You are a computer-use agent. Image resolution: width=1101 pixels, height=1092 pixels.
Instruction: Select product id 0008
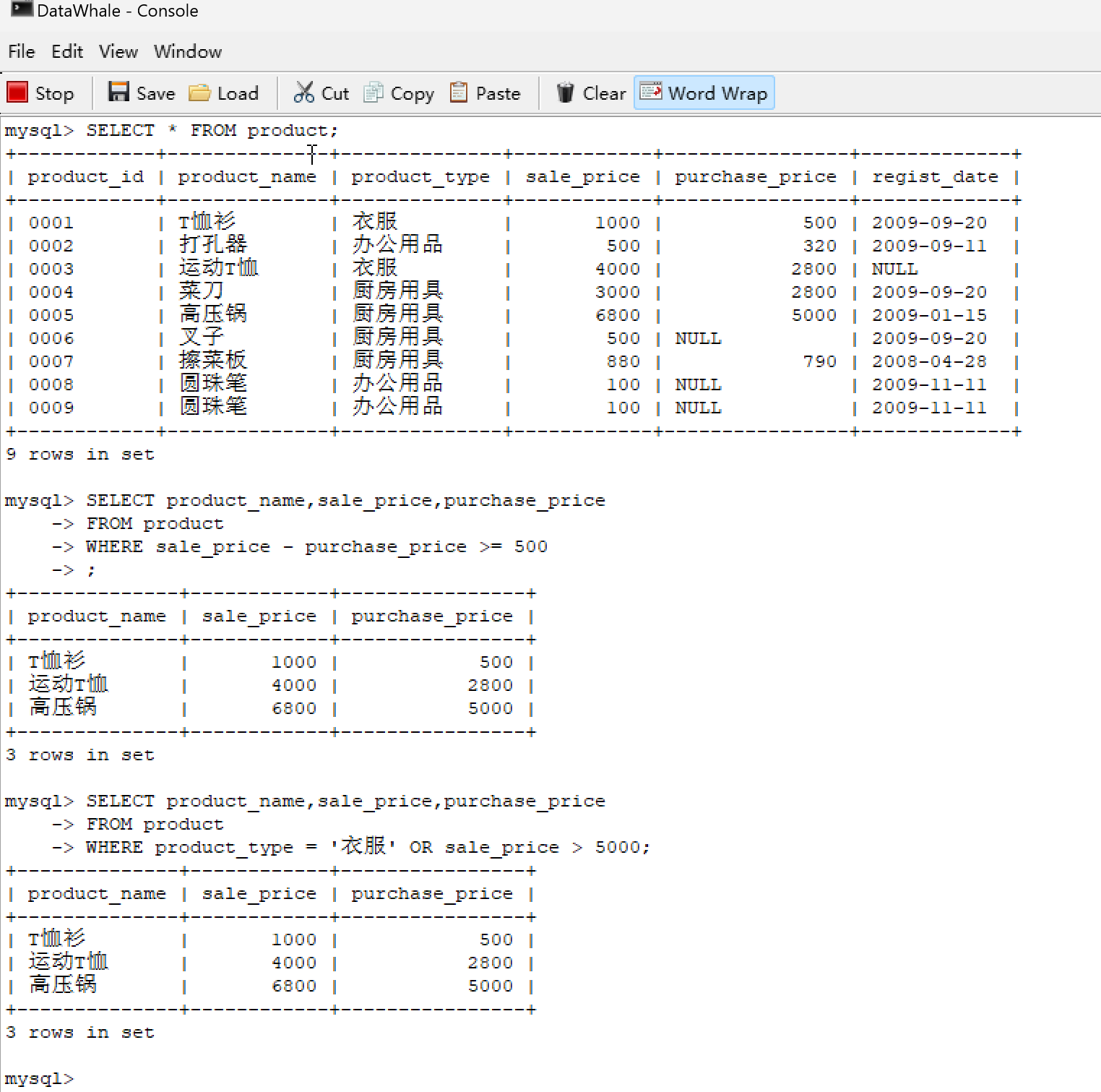(x=51, y=384)
